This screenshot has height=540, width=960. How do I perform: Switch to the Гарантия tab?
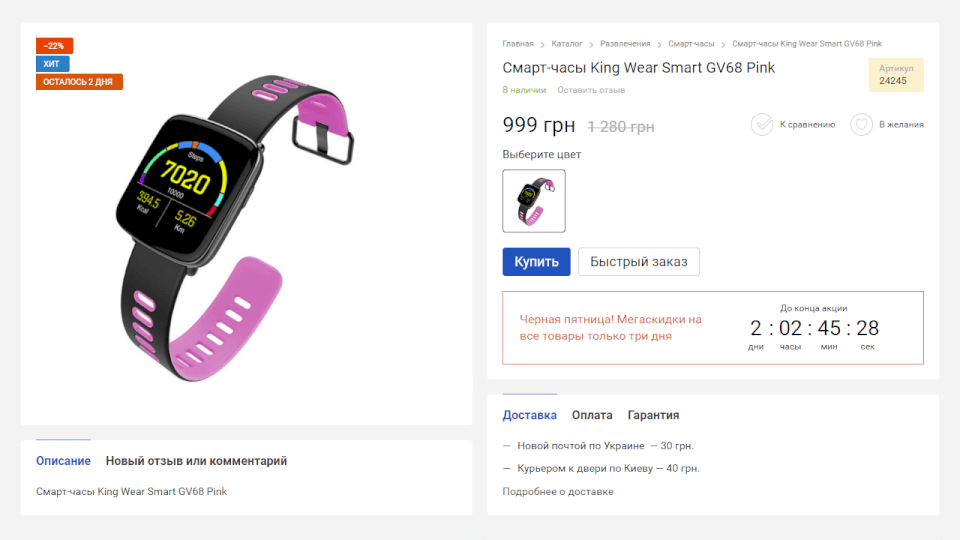(653, 415)
